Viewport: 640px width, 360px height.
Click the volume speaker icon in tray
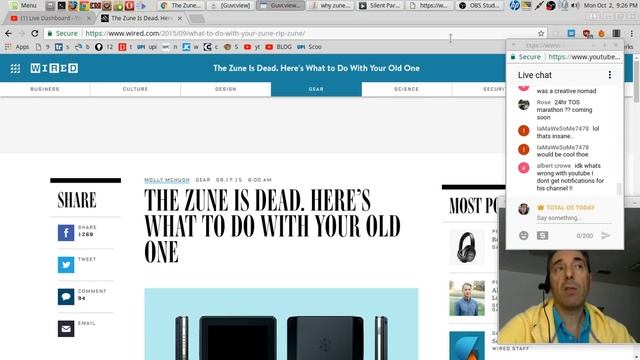(575, 5)
